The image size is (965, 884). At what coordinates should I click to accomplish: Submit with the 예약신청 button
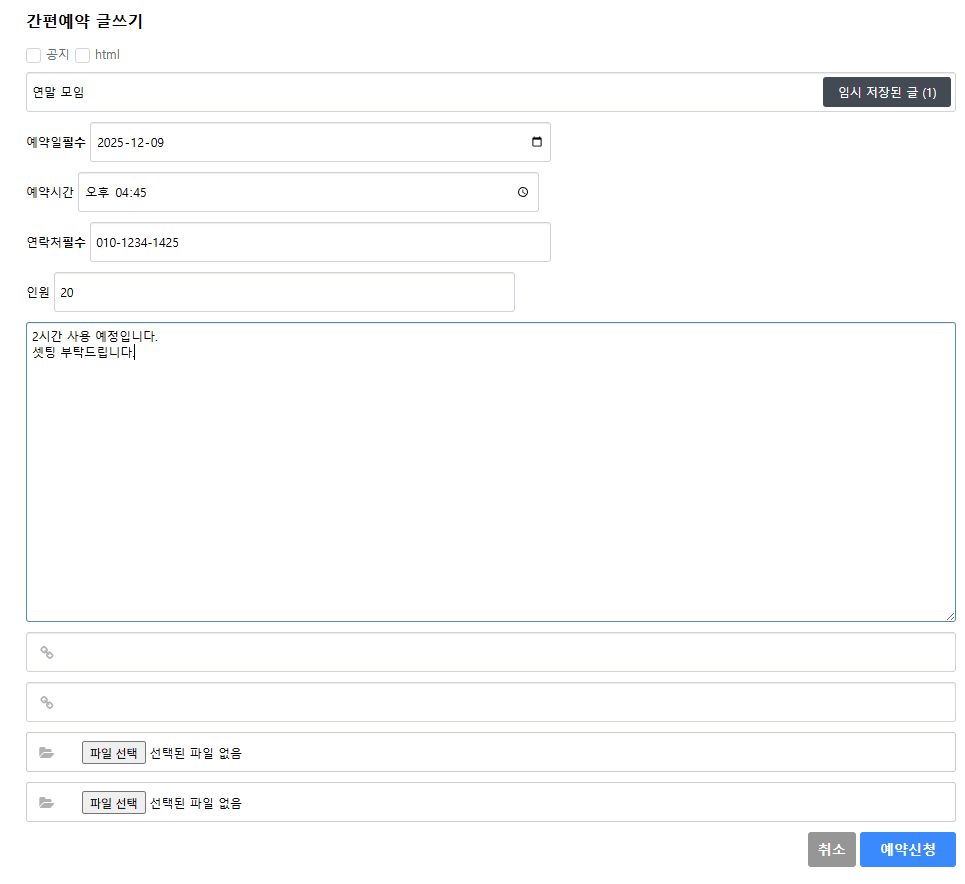point(907,850)
